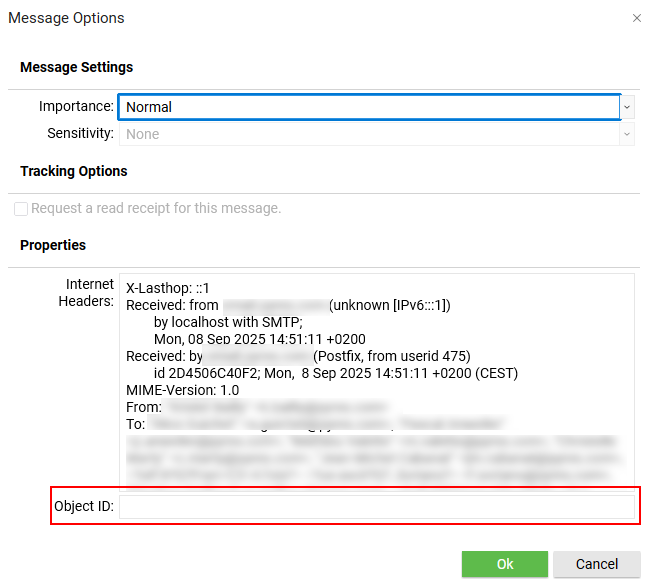Image resolution: width=648 pixels, height=586 pixels.
Task: Close the Message Options dialog
Action: pyautogui.click(x=637, y=18)
